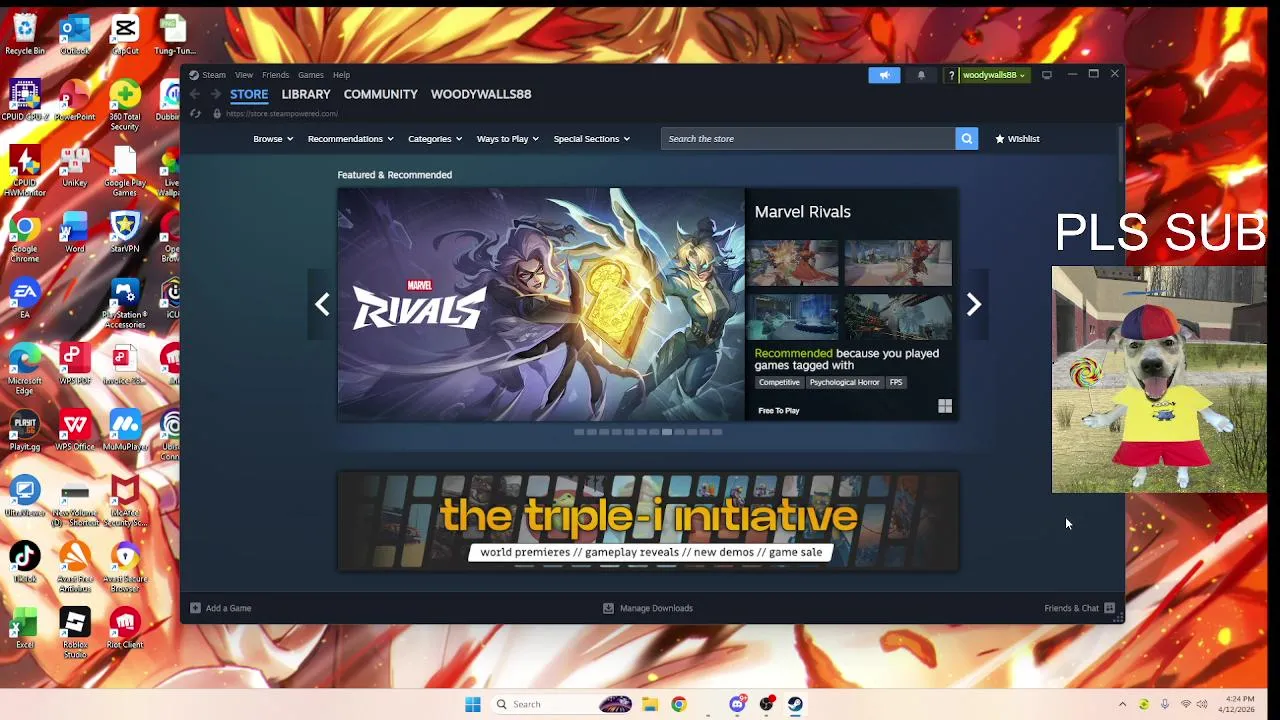Image resolution: width=1280 pixels, height=720 pixels.
Task: Open CapCut desktop shortcut
Action: click(x=125, y=34)
